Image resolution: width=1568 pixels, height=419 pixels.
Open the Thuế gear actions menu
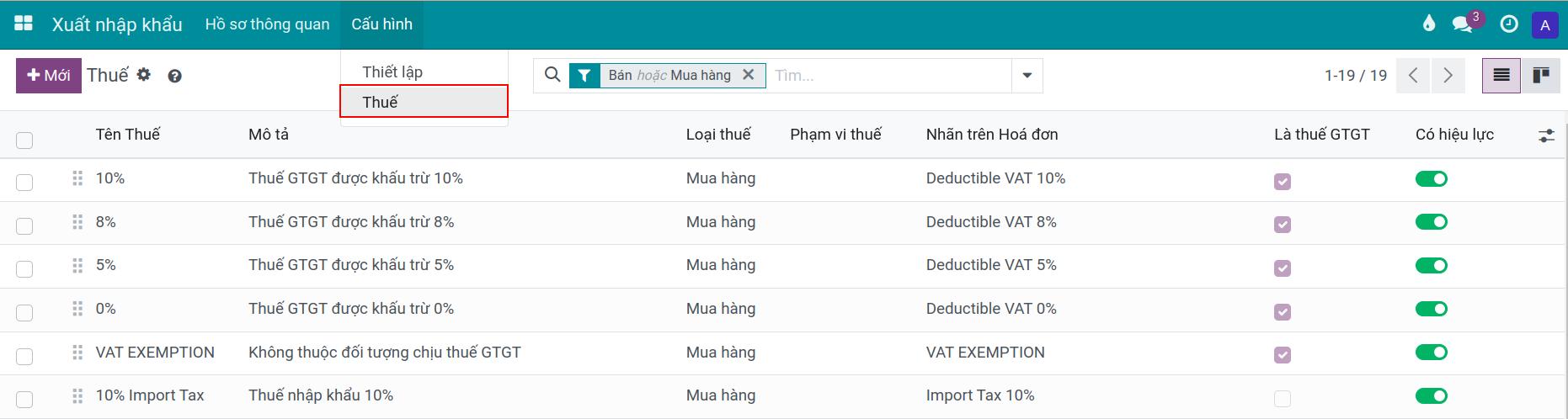point(144,75)
